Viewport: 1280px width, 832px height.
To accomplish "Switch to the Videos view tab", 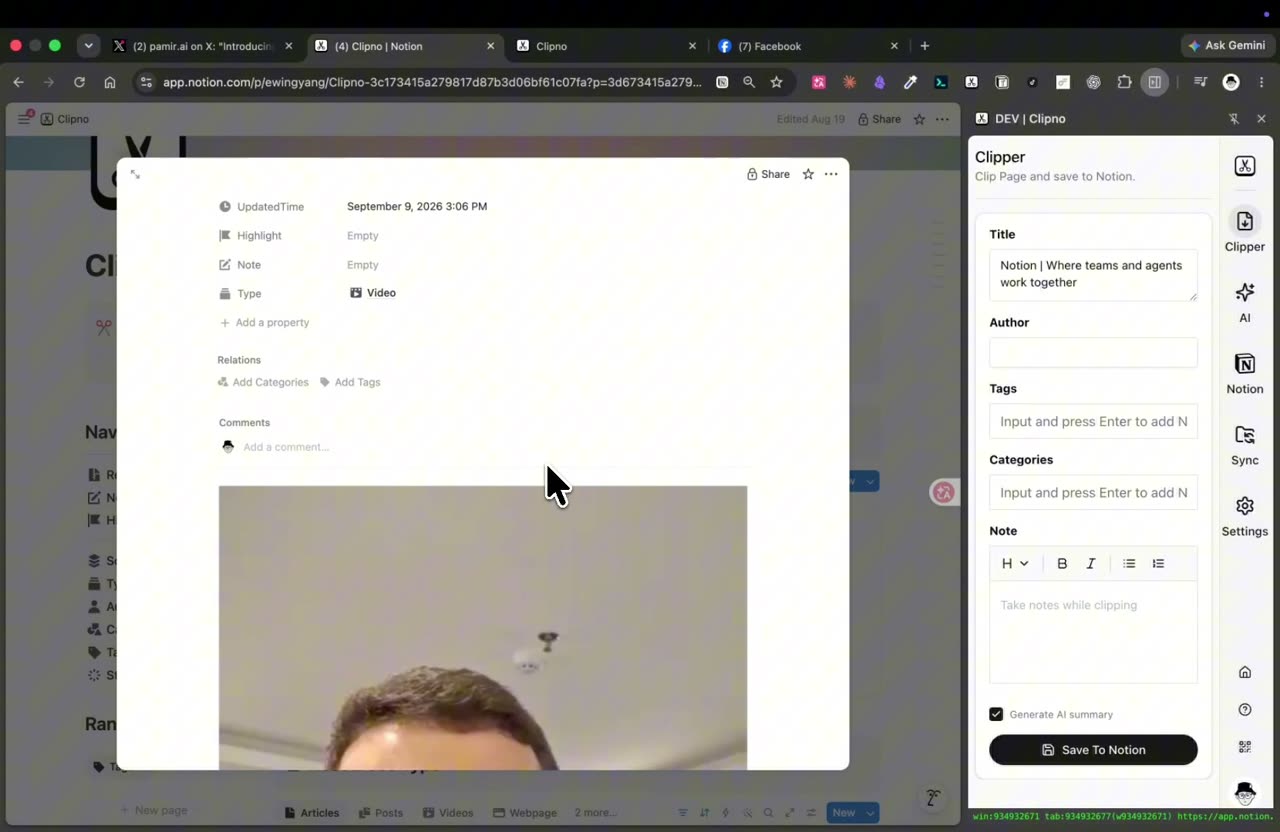I will 448,812.
